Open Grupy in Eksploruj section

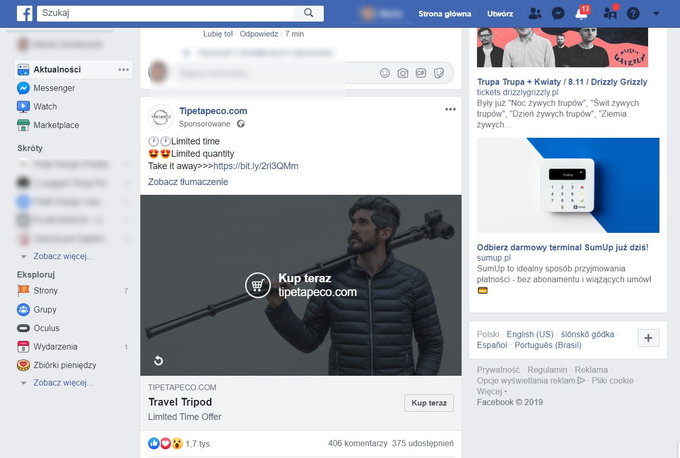(x=45, y=310)
